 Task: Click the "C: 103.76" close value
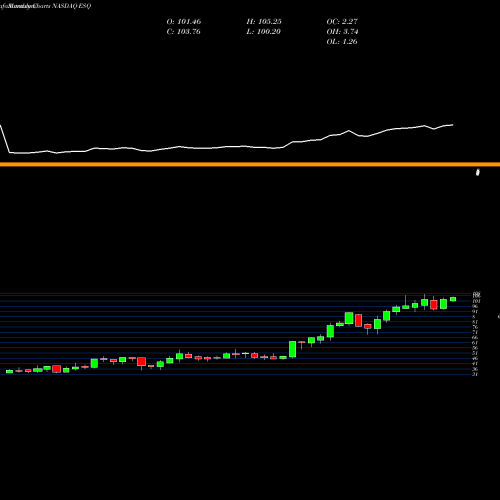pos(183,32)
